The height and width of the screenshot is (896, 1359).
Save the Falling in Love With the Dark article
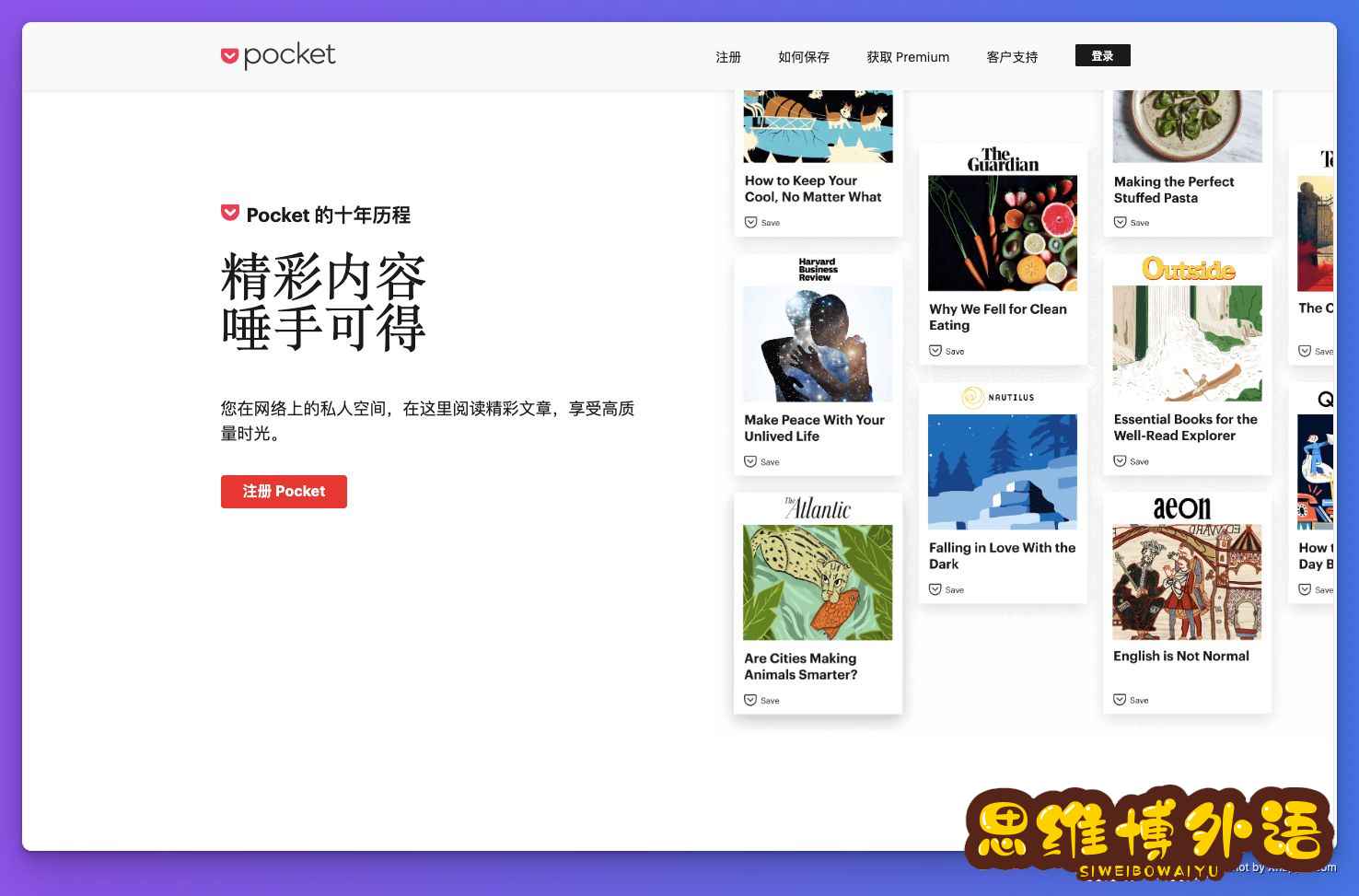tap(947, 589)
